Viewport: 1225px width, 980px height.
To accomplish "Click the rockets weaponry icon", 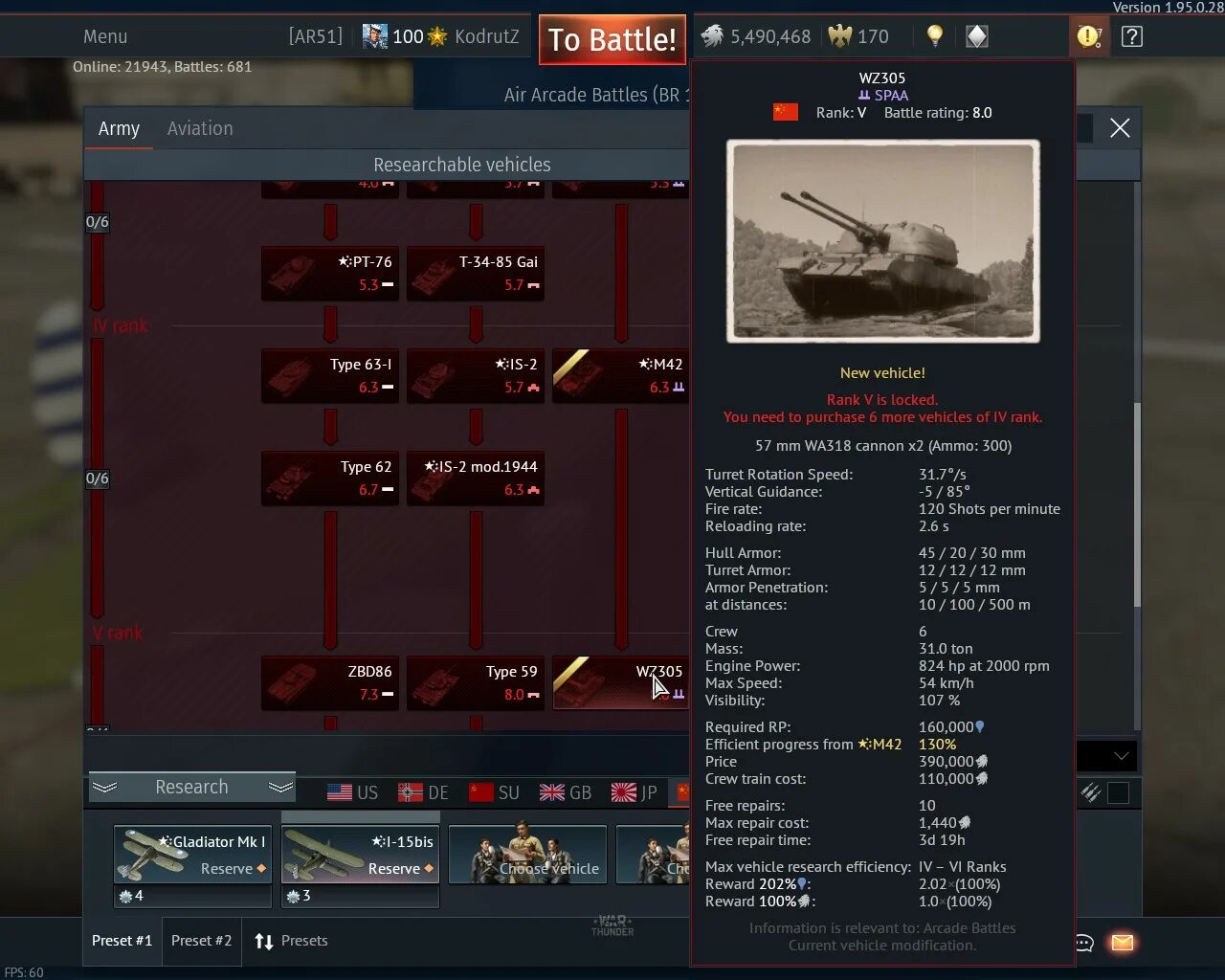I will tap(1090, 792).
